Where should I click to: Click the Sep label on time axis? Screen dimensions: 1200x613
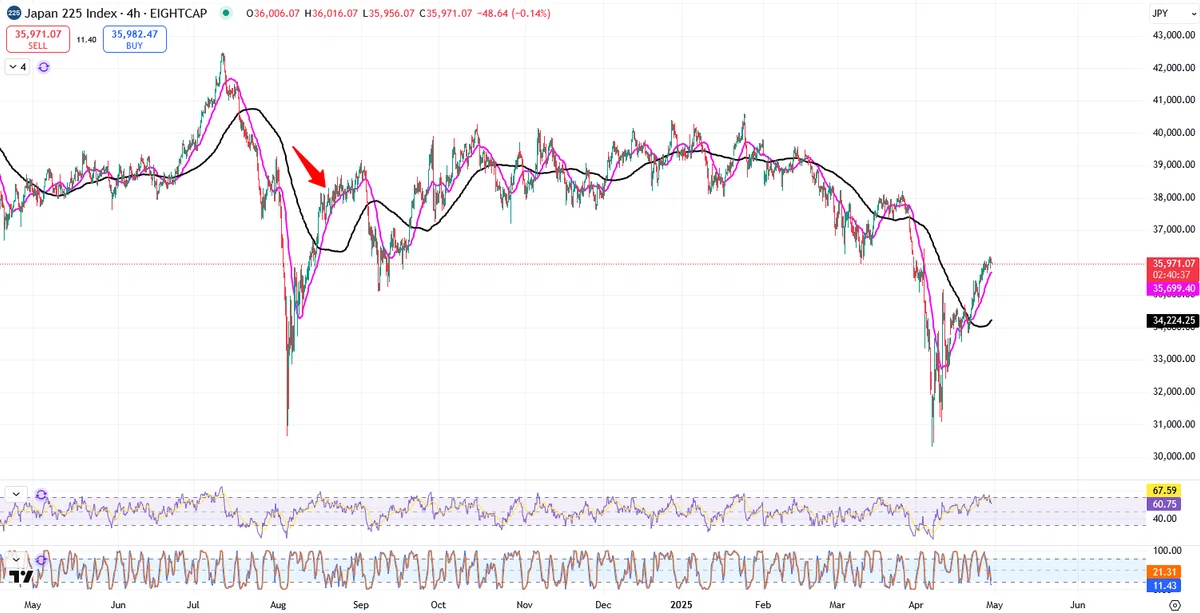tap(361, 605)
